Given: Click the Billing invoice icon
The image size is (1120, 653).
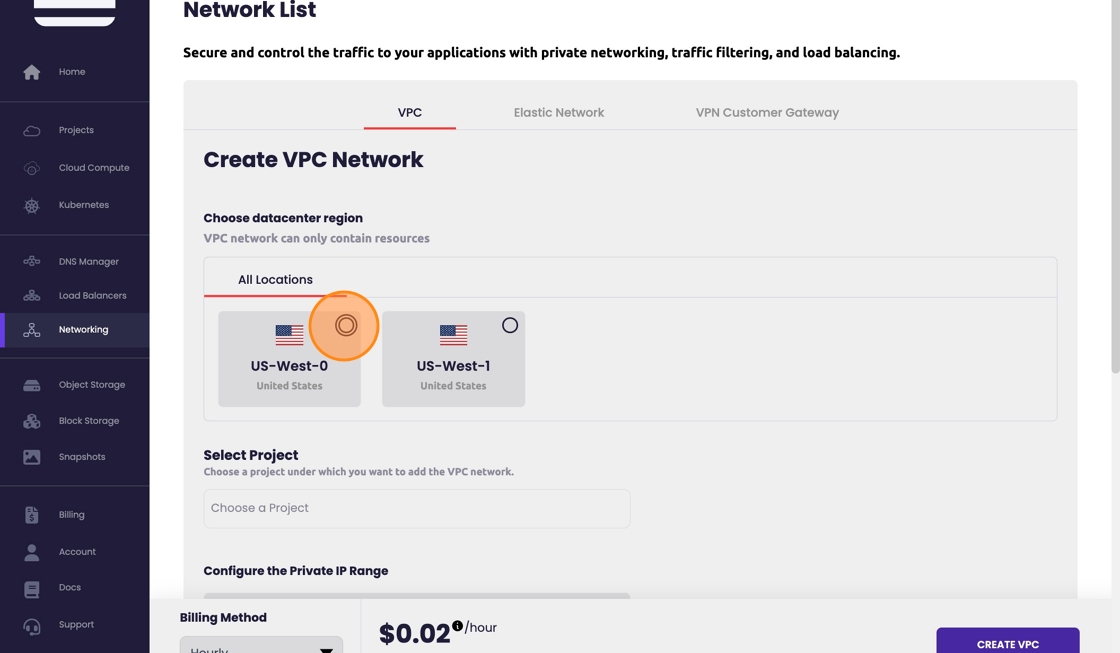Looking at the screenshot, I should pyautogui.click(x=32, y=515).
